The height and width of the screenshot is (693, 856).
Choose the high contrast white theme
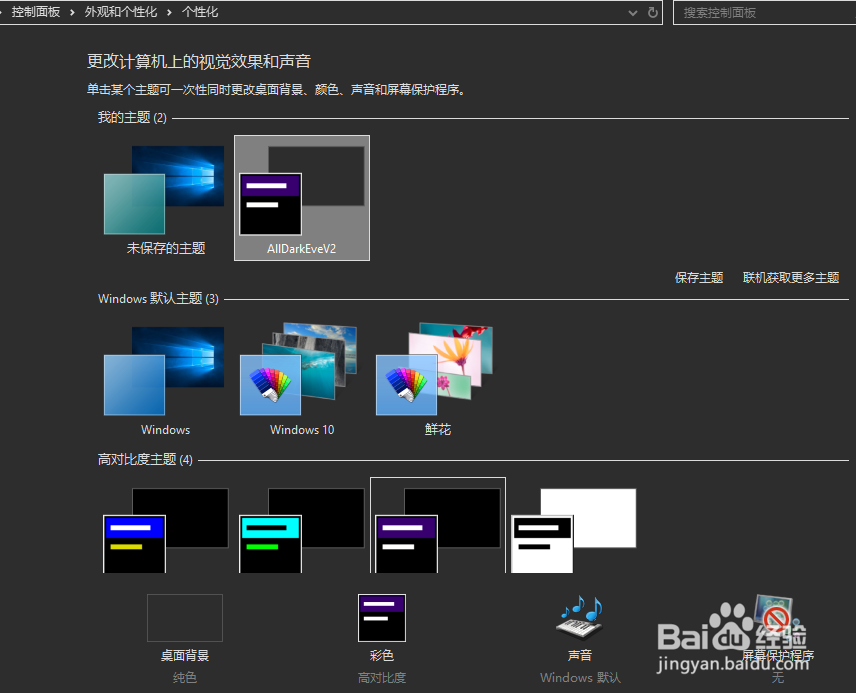[574, 530]
